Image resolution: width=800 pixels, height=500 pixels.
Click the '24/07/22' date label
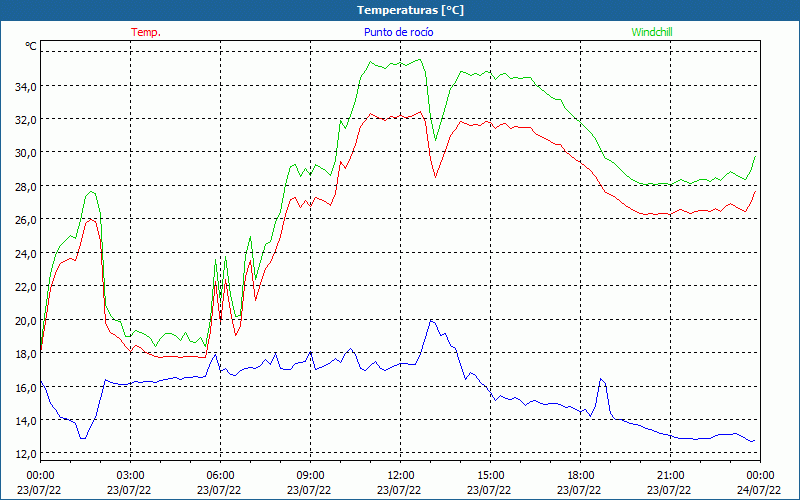[759, 490]
